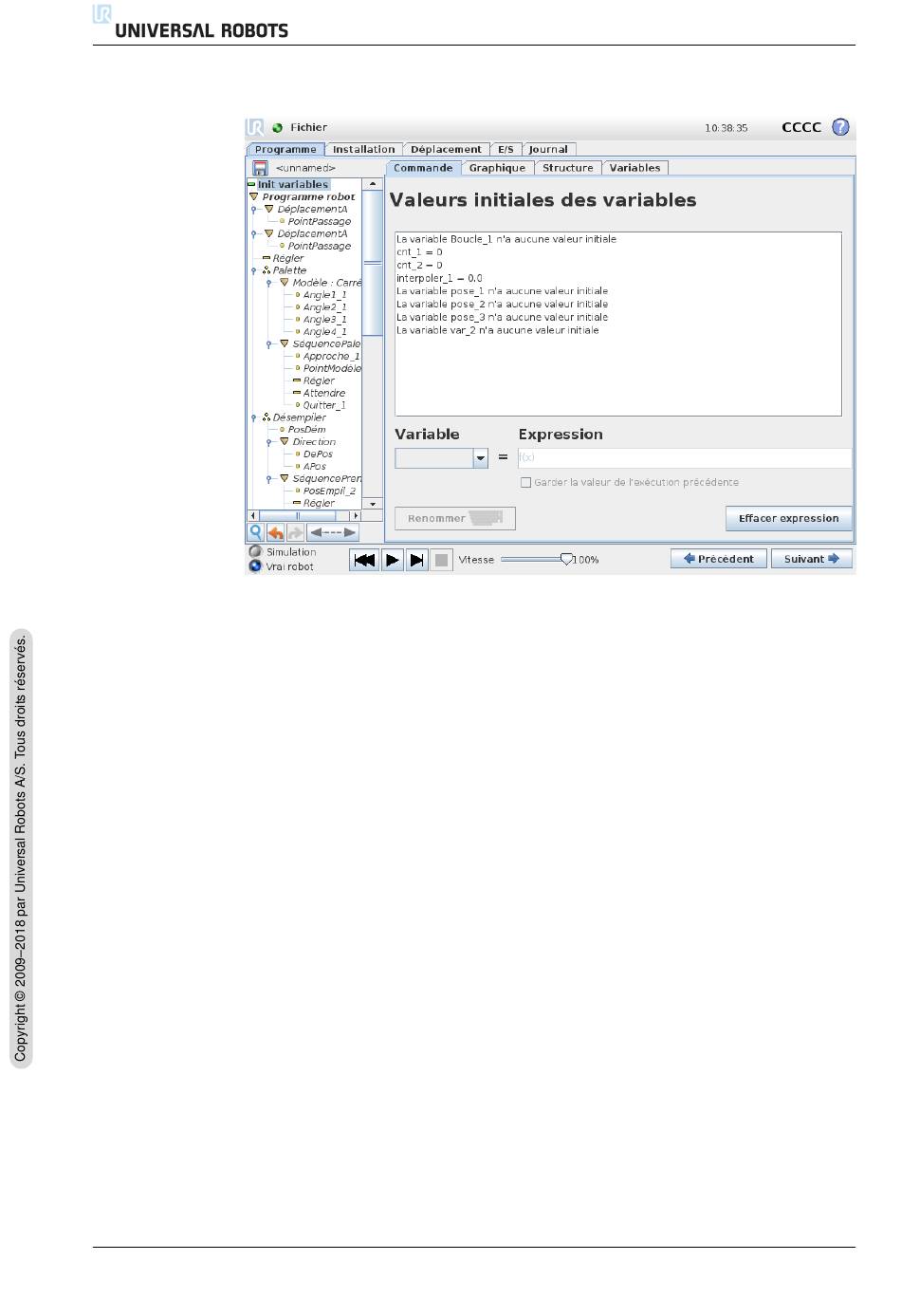The width and height of the screenshot is (901, 1316).
Task: Click the Suivant button
Action: [811, 559]
